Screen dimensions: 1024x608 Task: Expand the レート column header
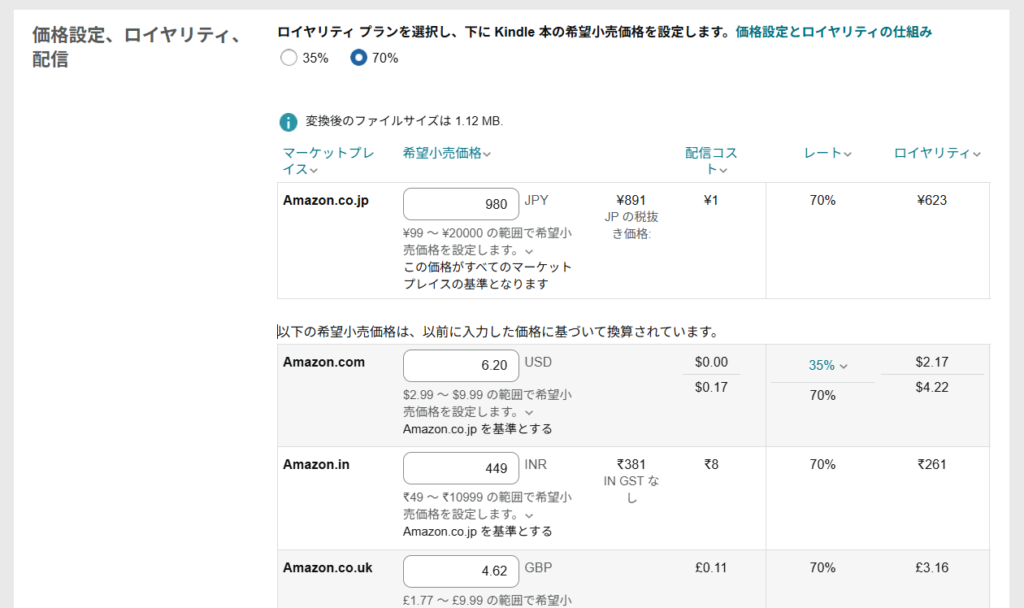(x=827, y=153)
